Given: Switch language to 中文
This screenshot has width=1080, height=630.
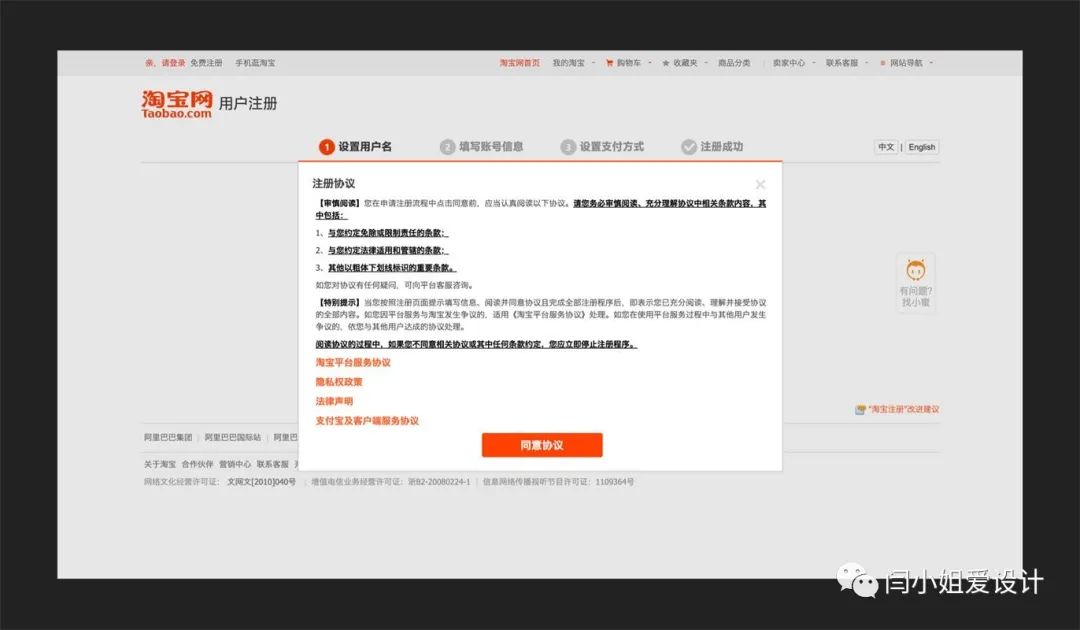Looking at the screenshot, I should point(886,147).
